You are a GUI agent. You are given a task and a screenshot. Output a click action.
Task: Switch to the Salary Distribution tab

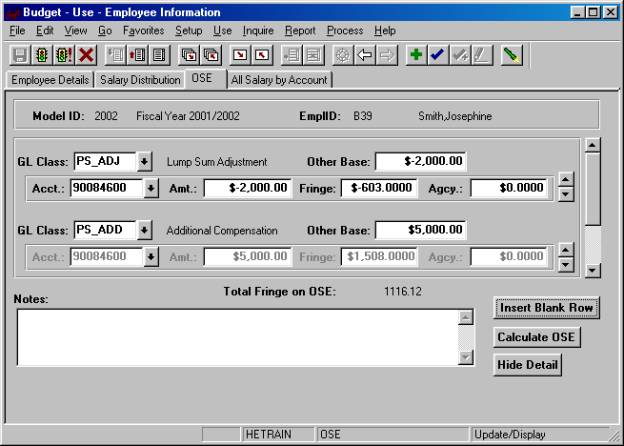[140, 79]
